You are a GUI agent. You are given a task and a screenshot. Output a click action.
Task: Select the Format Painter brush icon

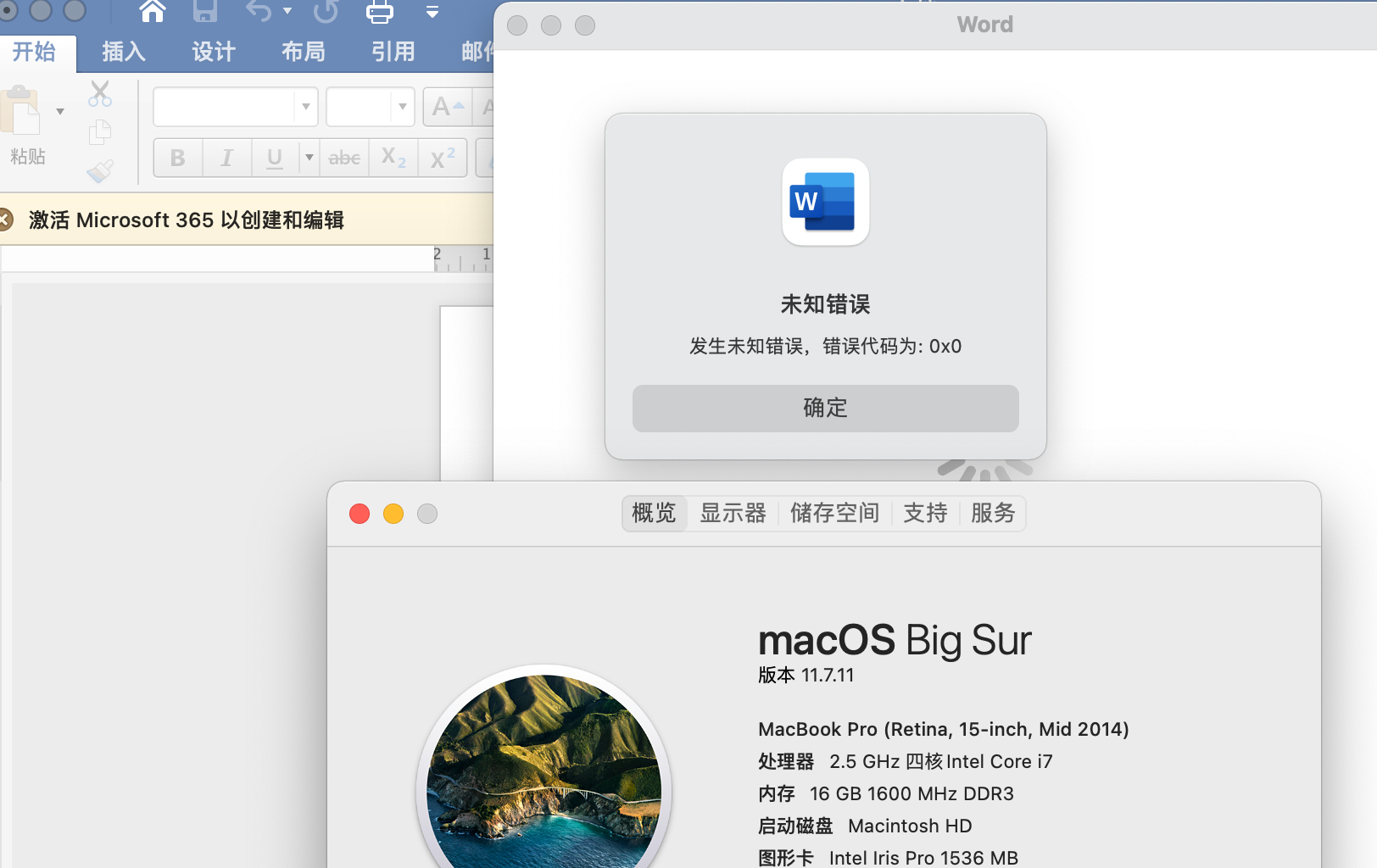coord(100,171)
